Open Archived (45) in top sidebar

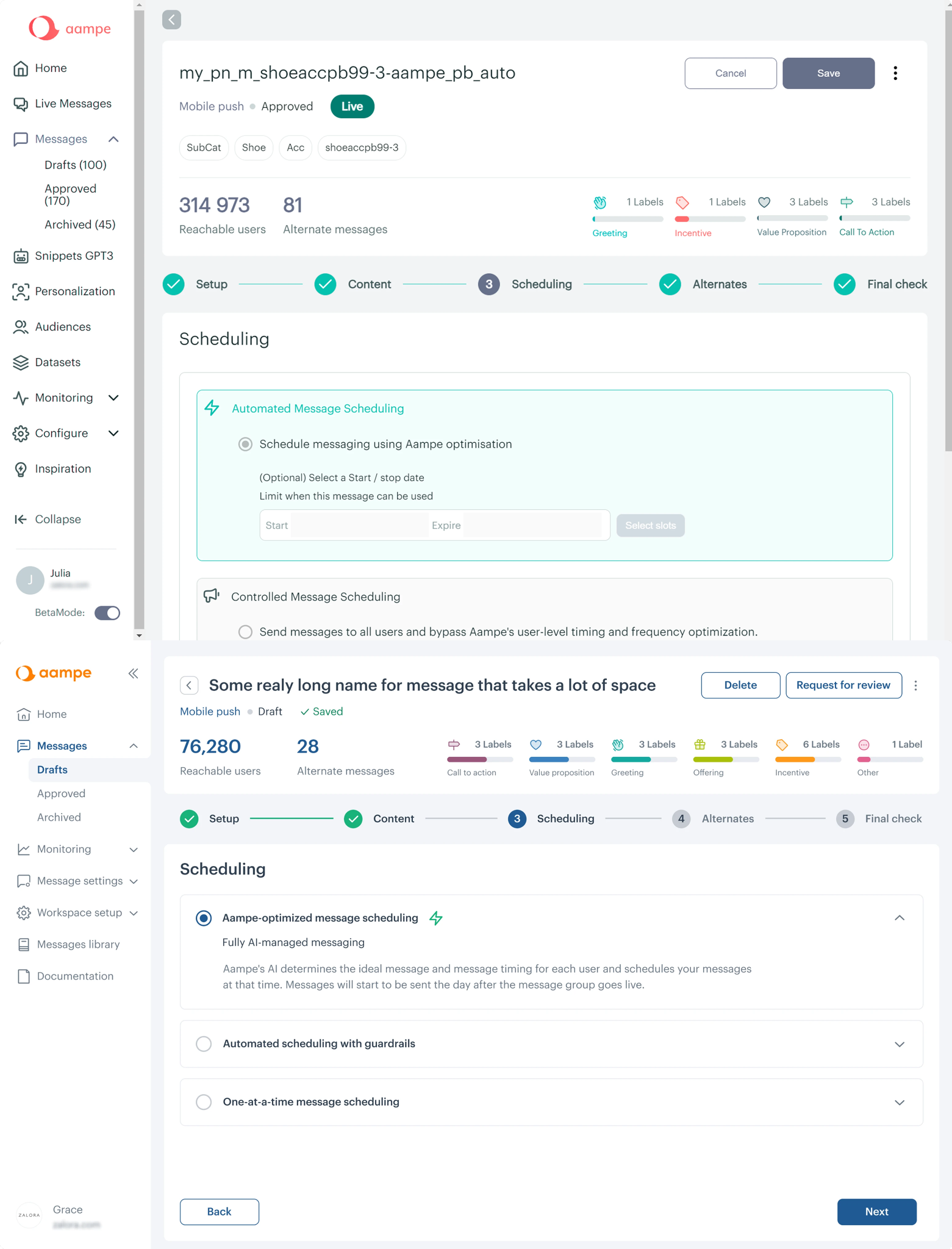[x=80, y=224]
